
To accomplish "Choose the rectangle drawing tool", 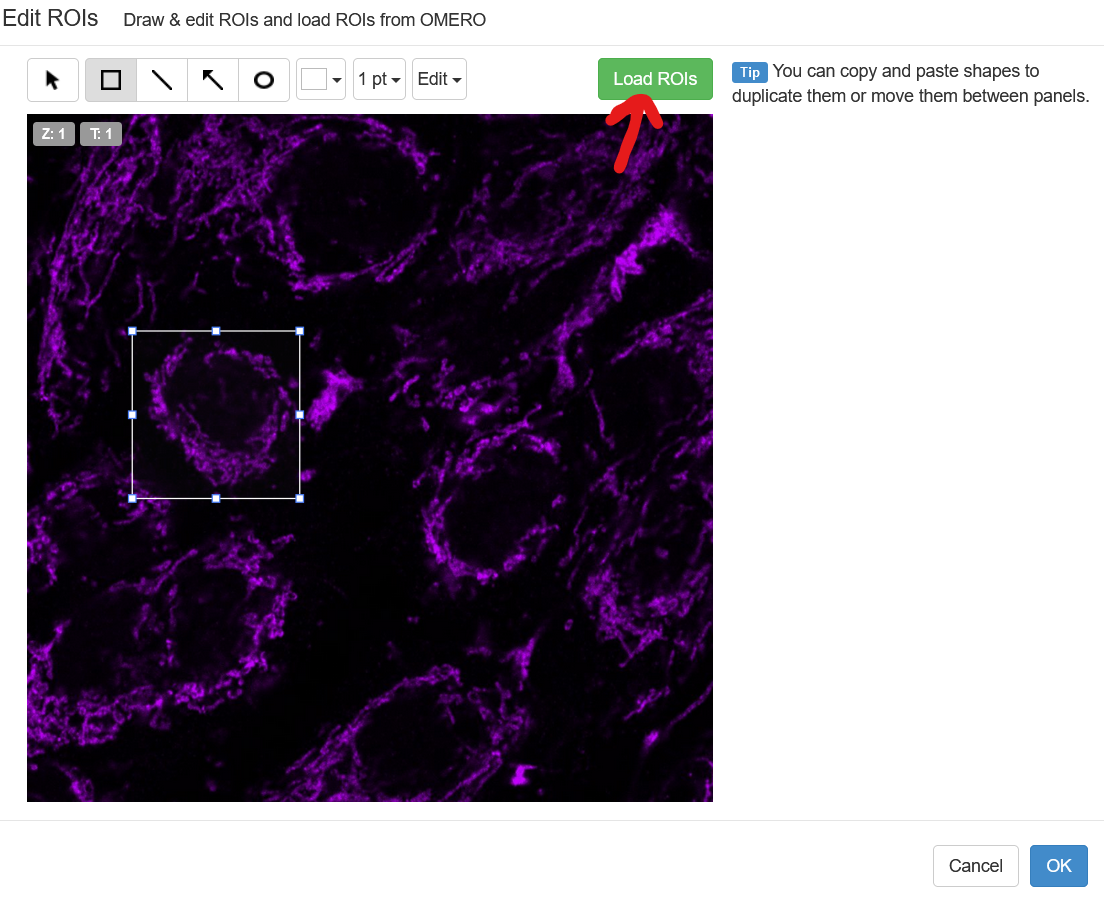I will click(111, 80).
